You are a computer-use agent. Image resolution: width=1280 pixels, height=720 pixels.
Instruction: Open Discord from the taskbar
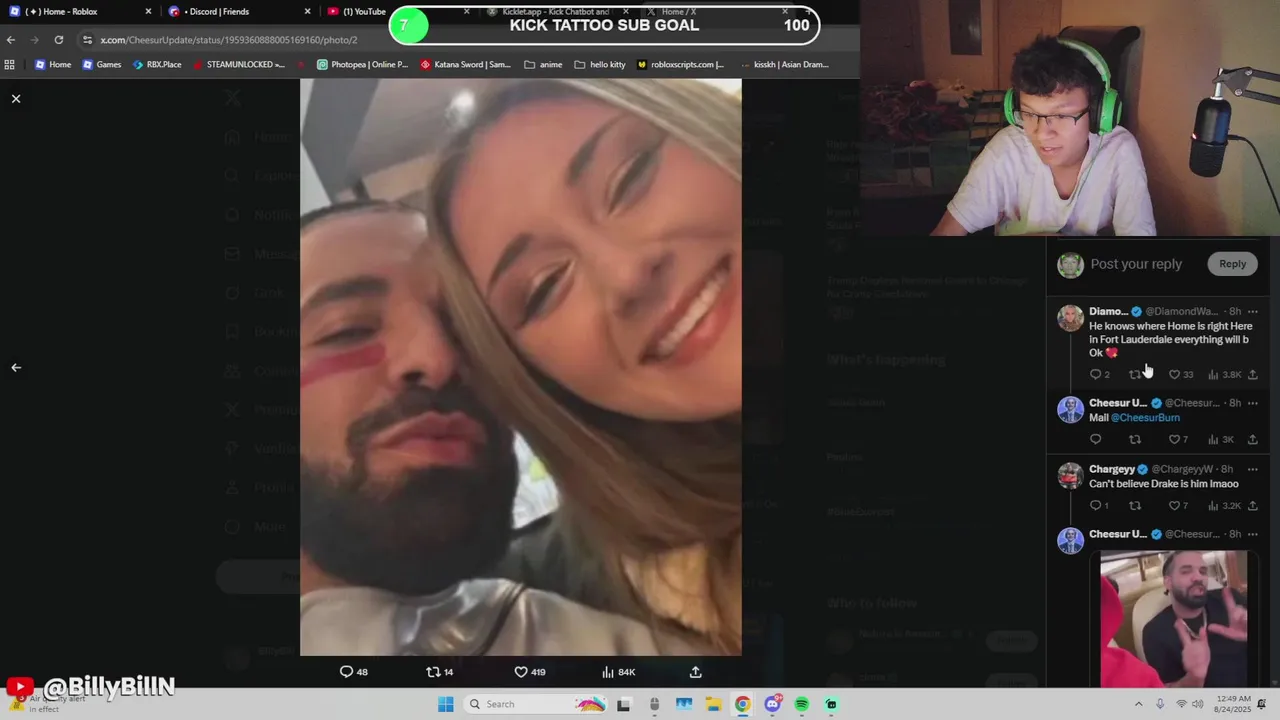pos(772,704)
